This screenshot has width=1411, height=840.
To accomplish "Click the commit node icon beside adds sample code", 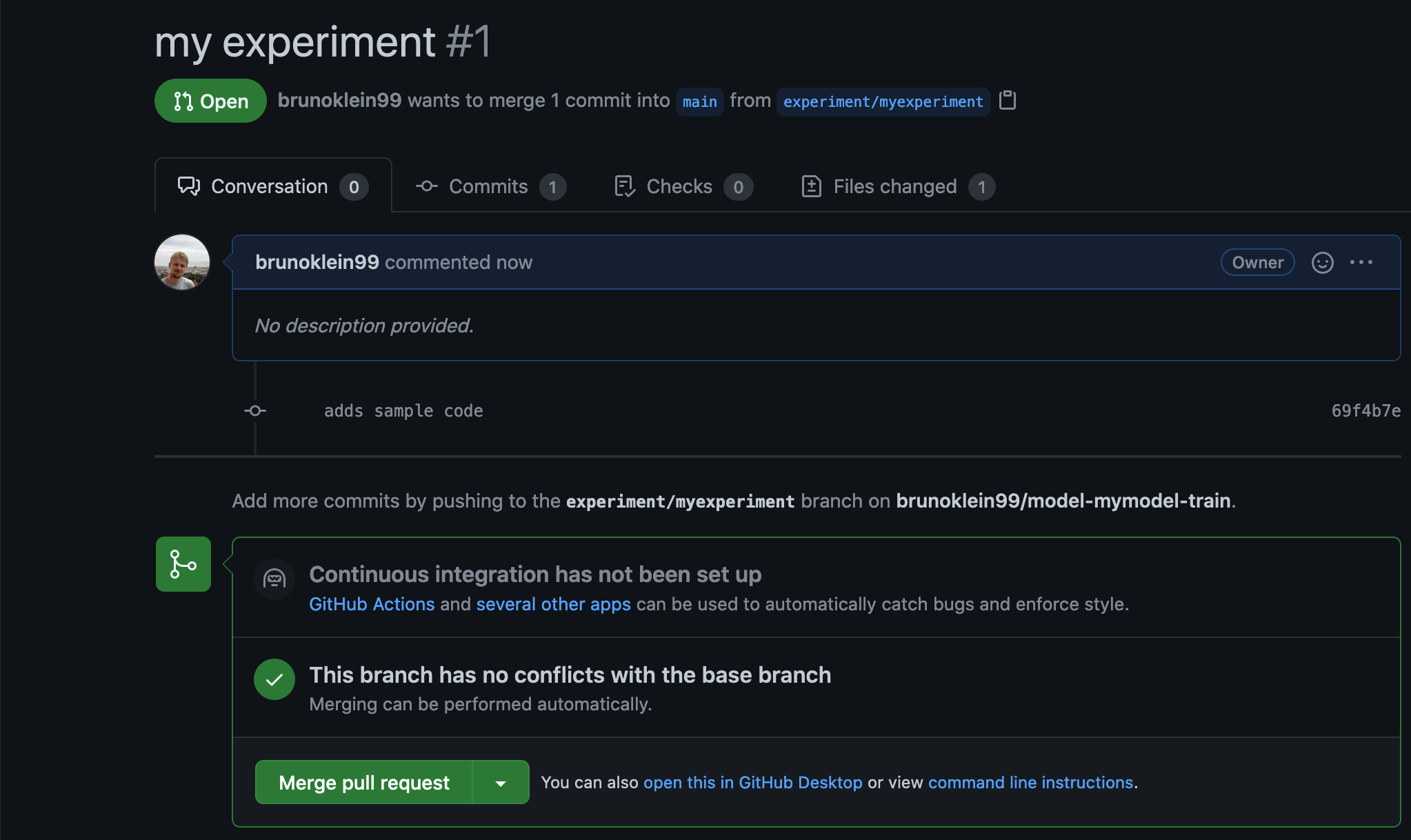I will click(255, 411).
